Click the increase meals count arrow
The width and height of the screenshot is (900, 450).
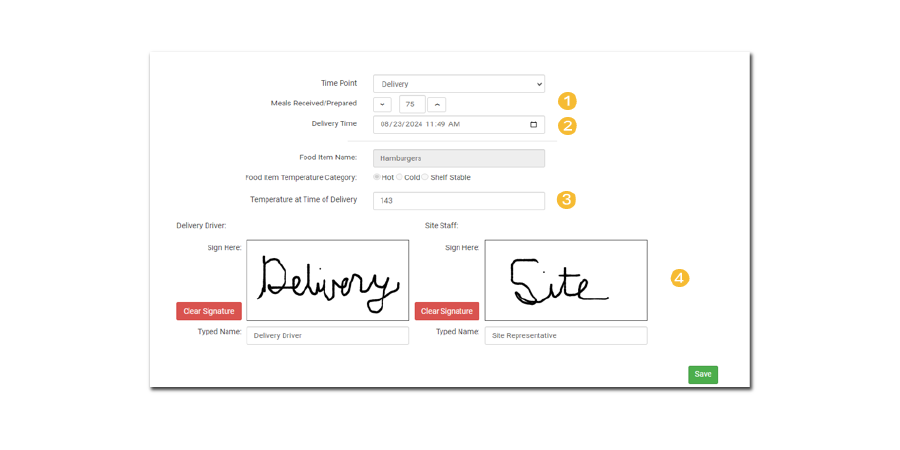[436, 104]
